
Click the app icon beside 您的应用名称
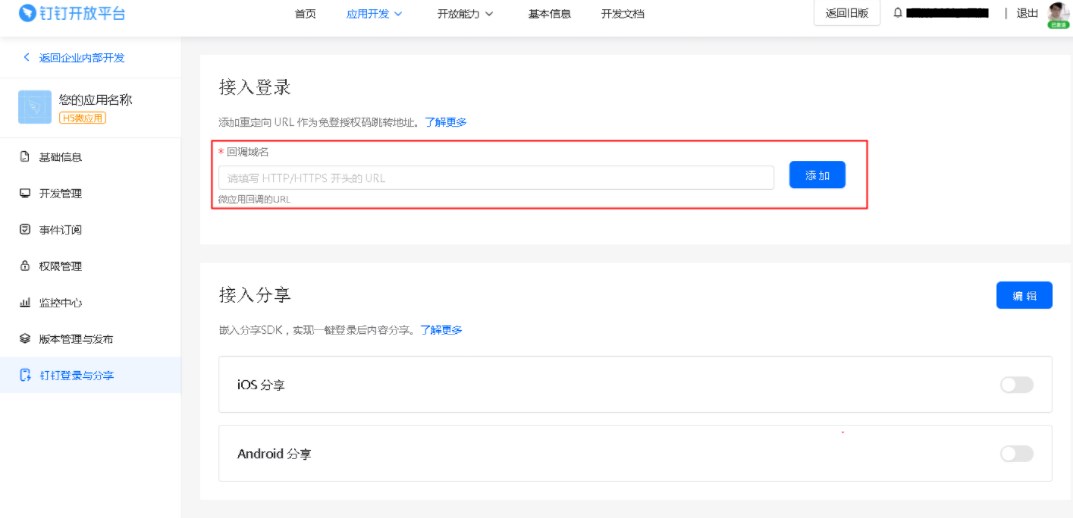[x=35, y=107]
